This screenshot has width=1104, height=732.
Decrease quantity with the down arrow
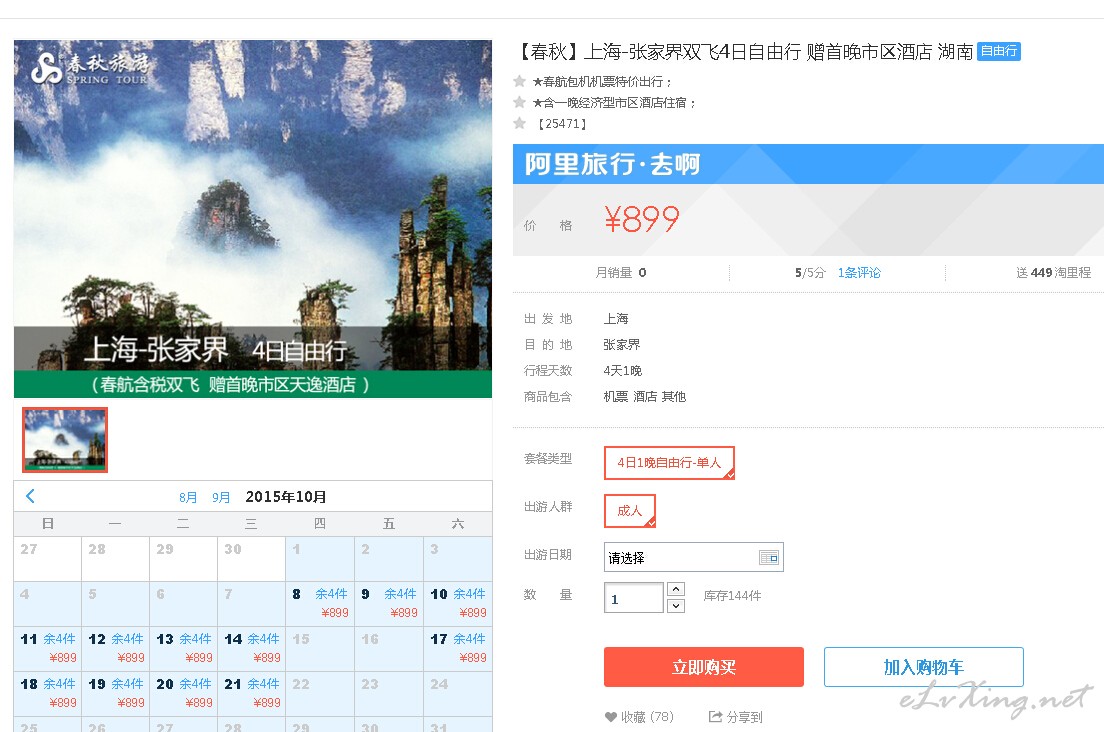pos(675,605)
